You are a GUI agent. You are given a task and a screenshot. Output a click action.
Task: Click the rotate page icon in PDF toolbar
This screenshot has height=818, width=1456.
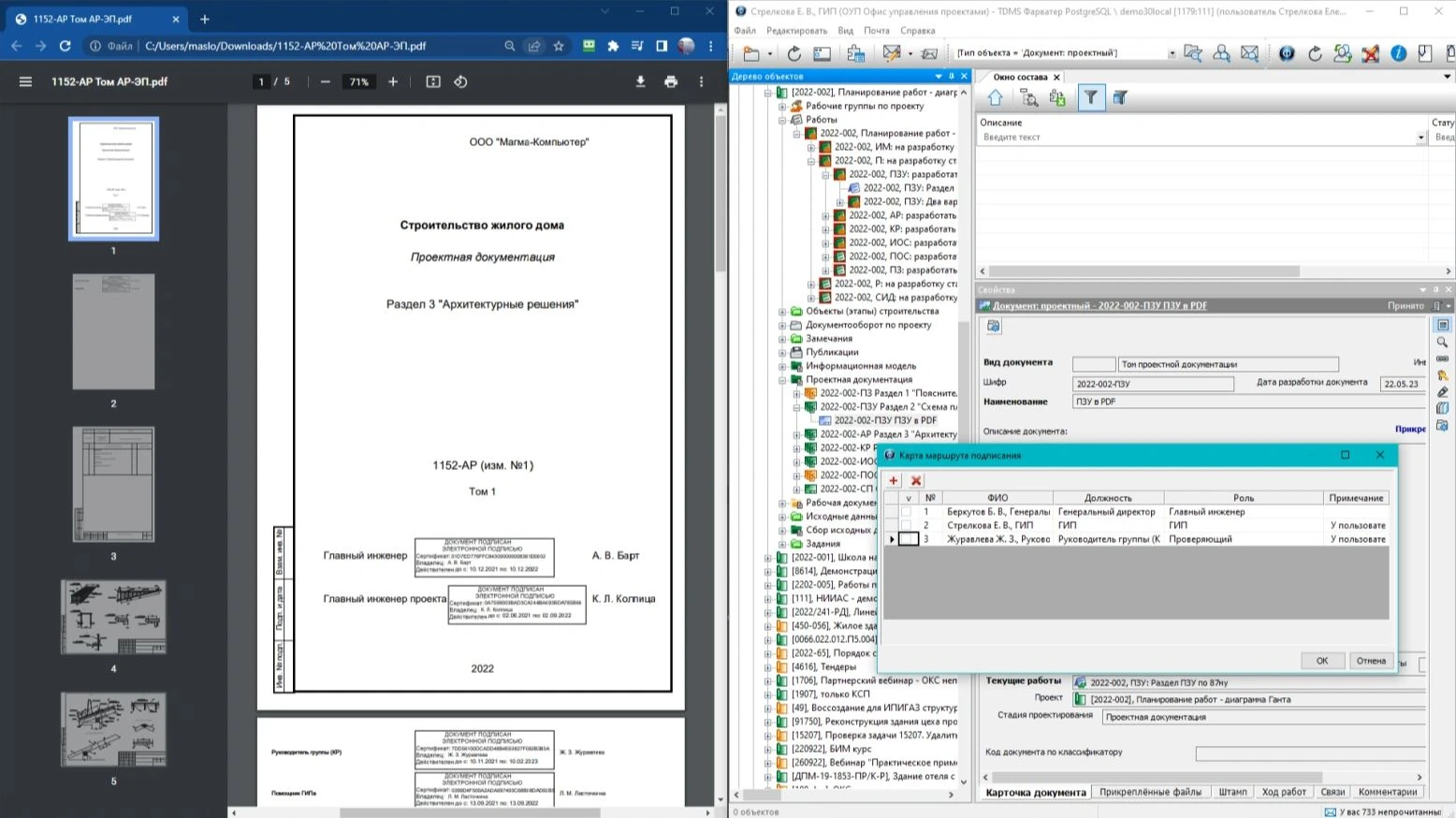pyautogui.click(x=460, y=81)
